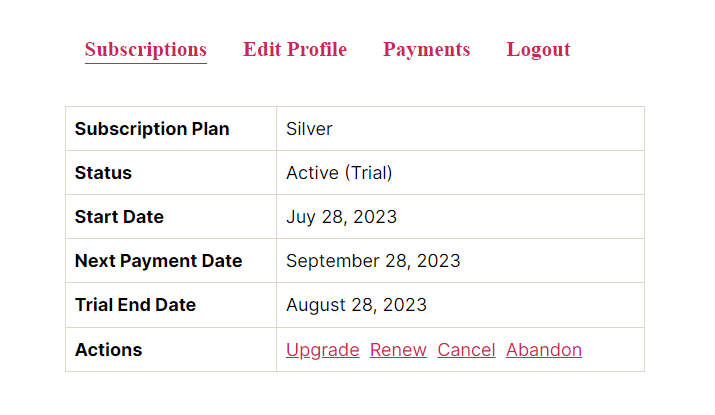Click the Next Payment Date label
This screenshot has height=415, width=715.
pyautogui.click(x=158, y=261)
